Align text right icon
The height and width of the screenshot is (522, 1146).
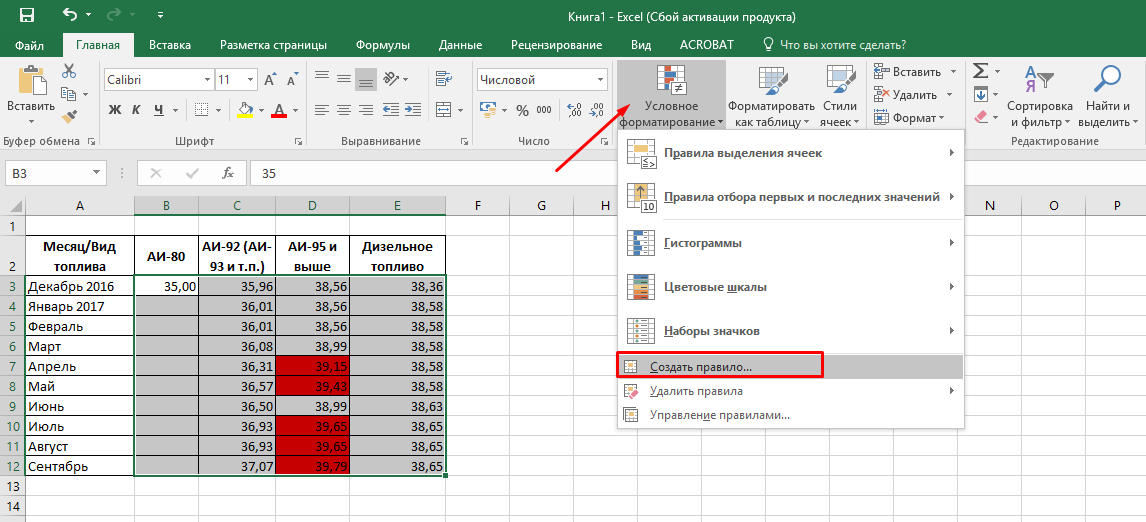(x=365, y=110)
